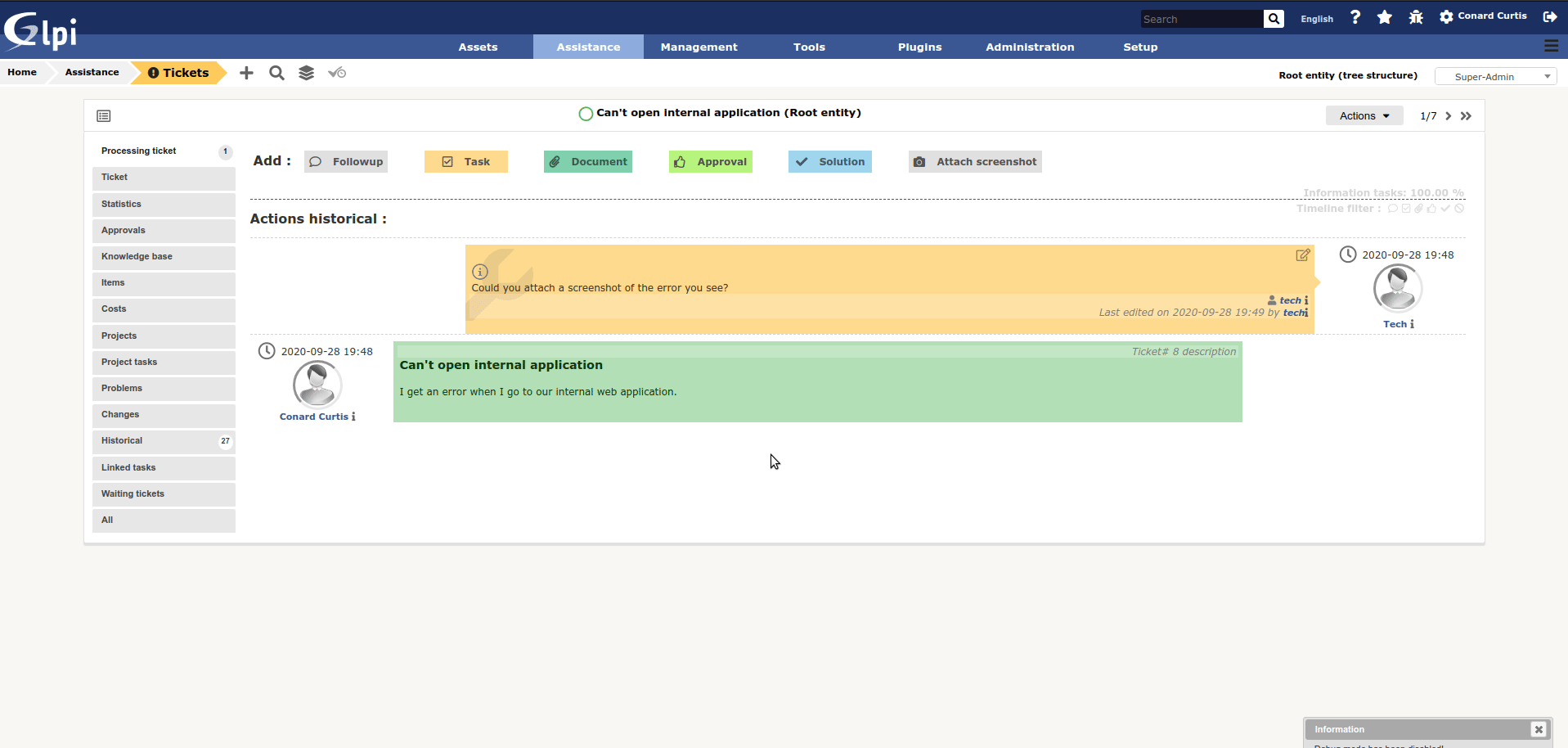The height and width of the screenshot is (748, 1568).
Task: Open the Actions dropdown
Action: pos(1364,116)
